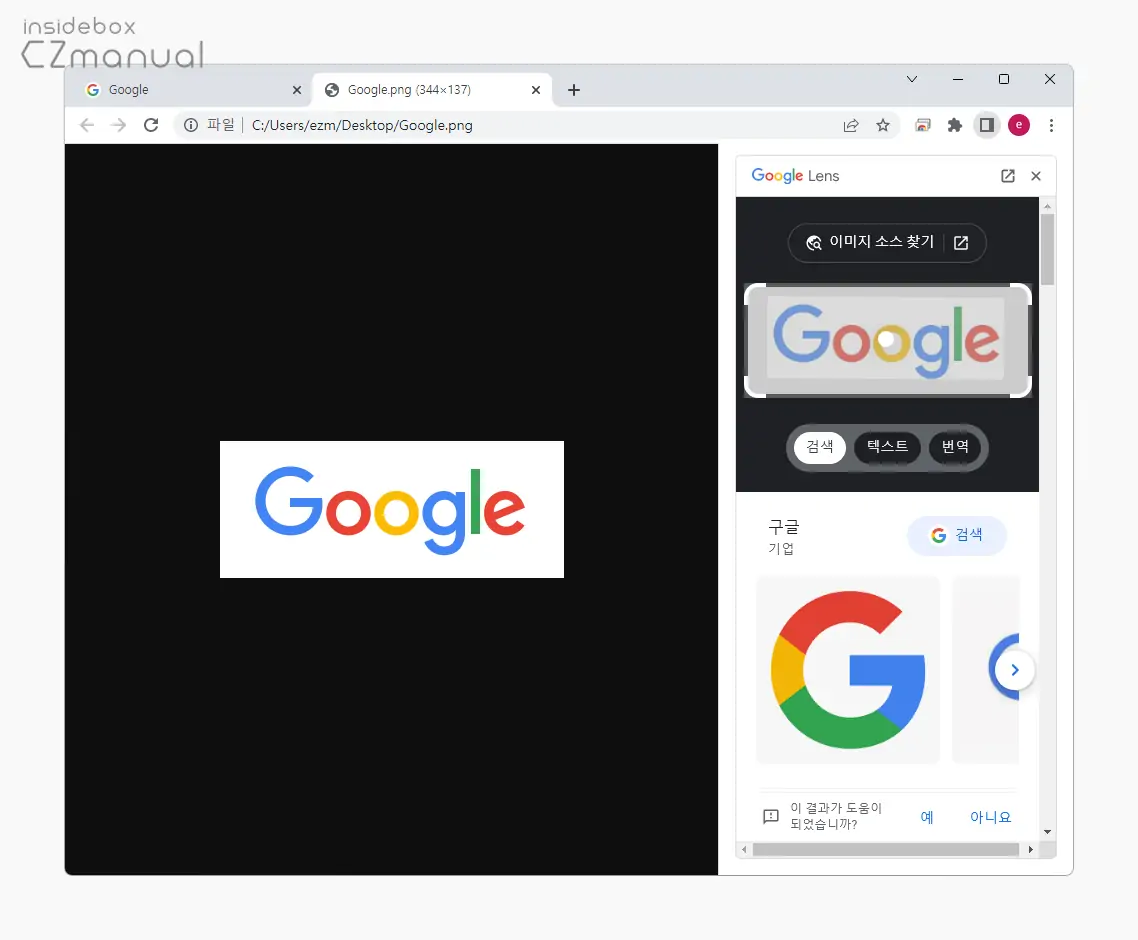Open Google Lens results in a new tab
1138x940 pixels.
(1007, 175)
